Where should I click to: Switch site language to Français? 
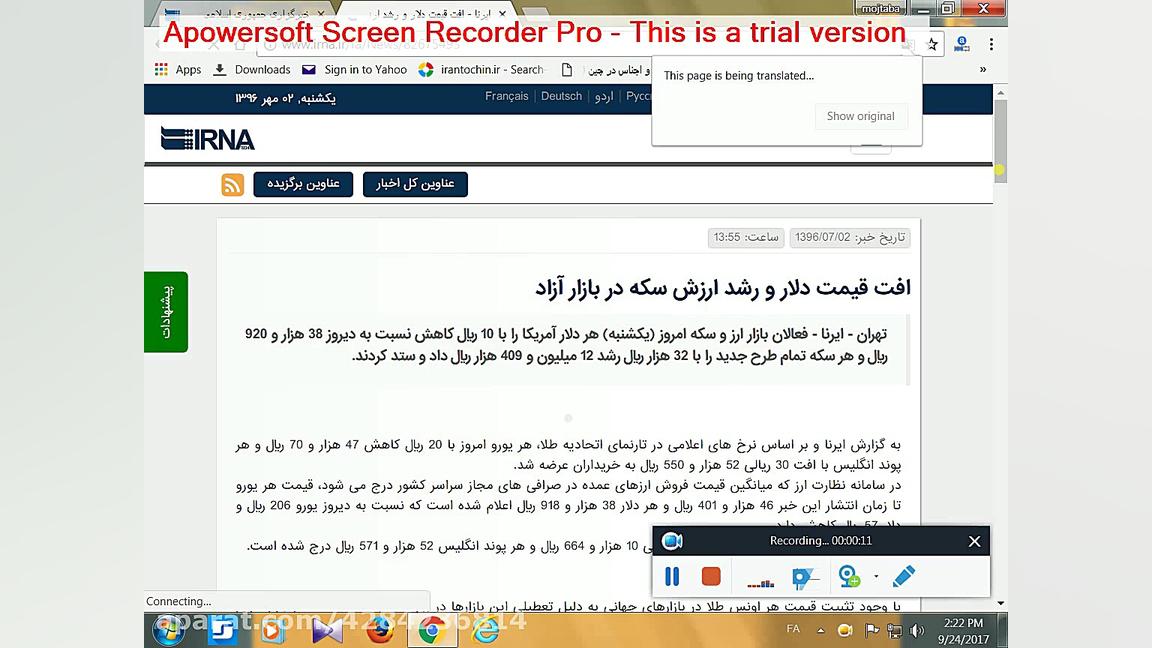tap(506, 96)
